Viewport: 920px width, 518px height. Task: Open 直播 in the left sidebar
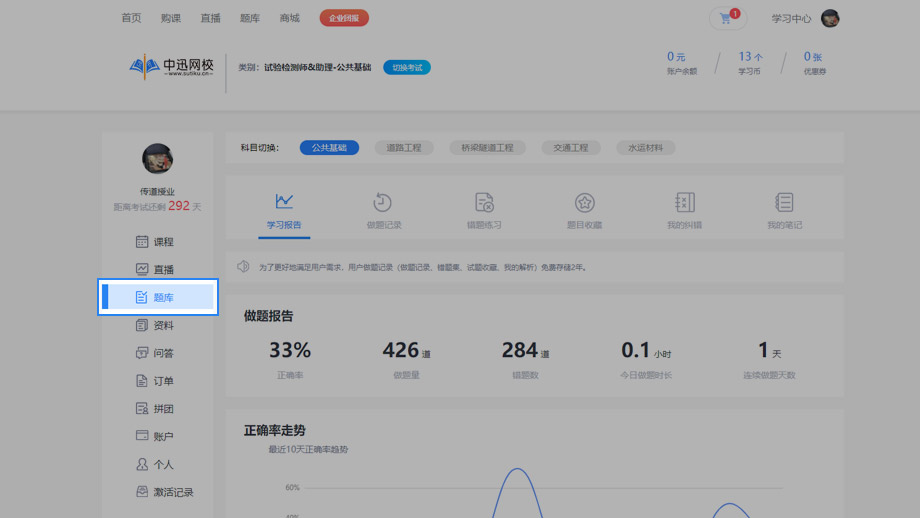[x=155, y=270]
